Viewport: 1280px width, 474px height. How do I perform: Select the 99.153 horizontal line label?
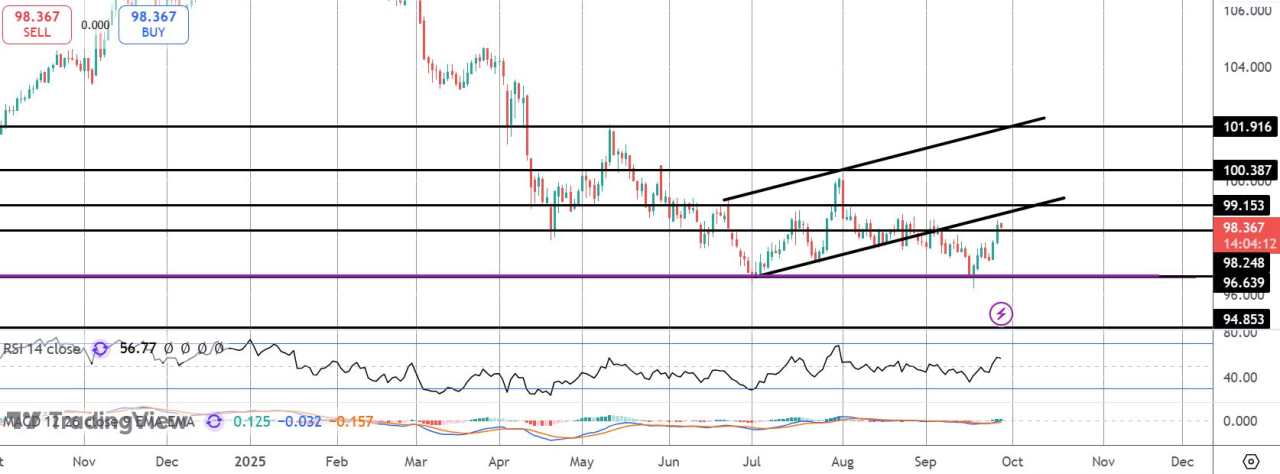[1244, 205]
